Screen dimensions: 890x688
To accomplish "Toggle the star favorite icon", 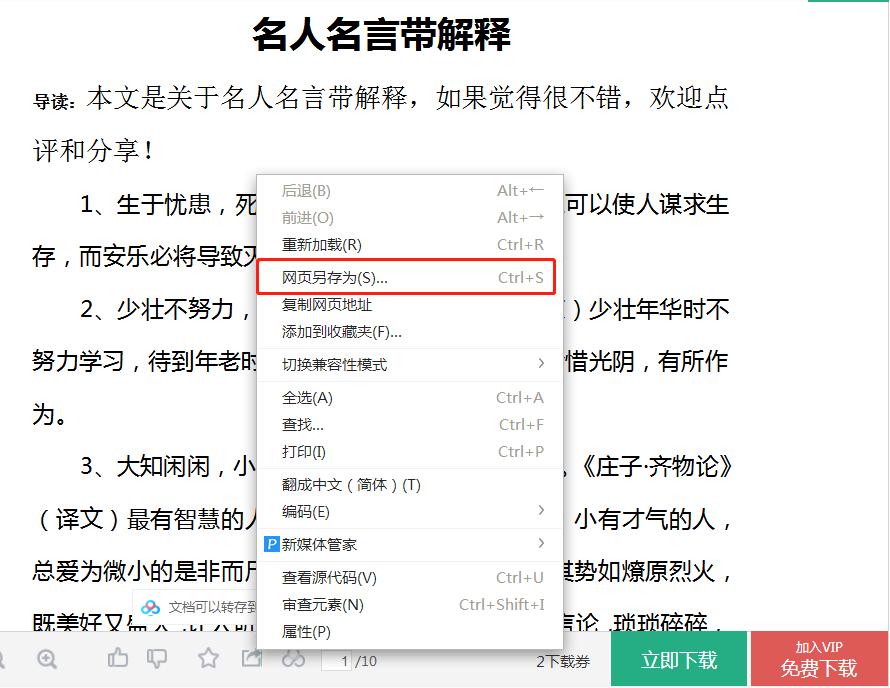I will [210, 658].
